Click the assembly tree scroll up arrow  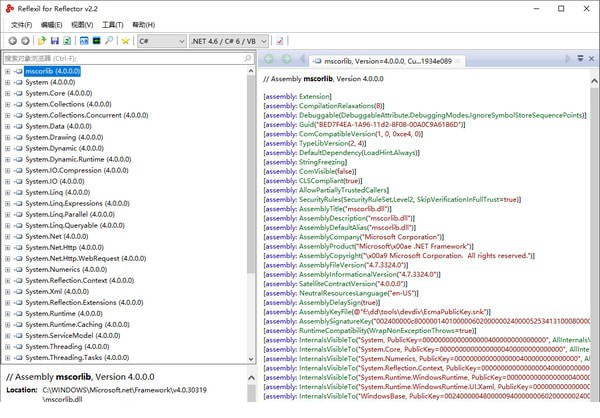coord(251,71)
